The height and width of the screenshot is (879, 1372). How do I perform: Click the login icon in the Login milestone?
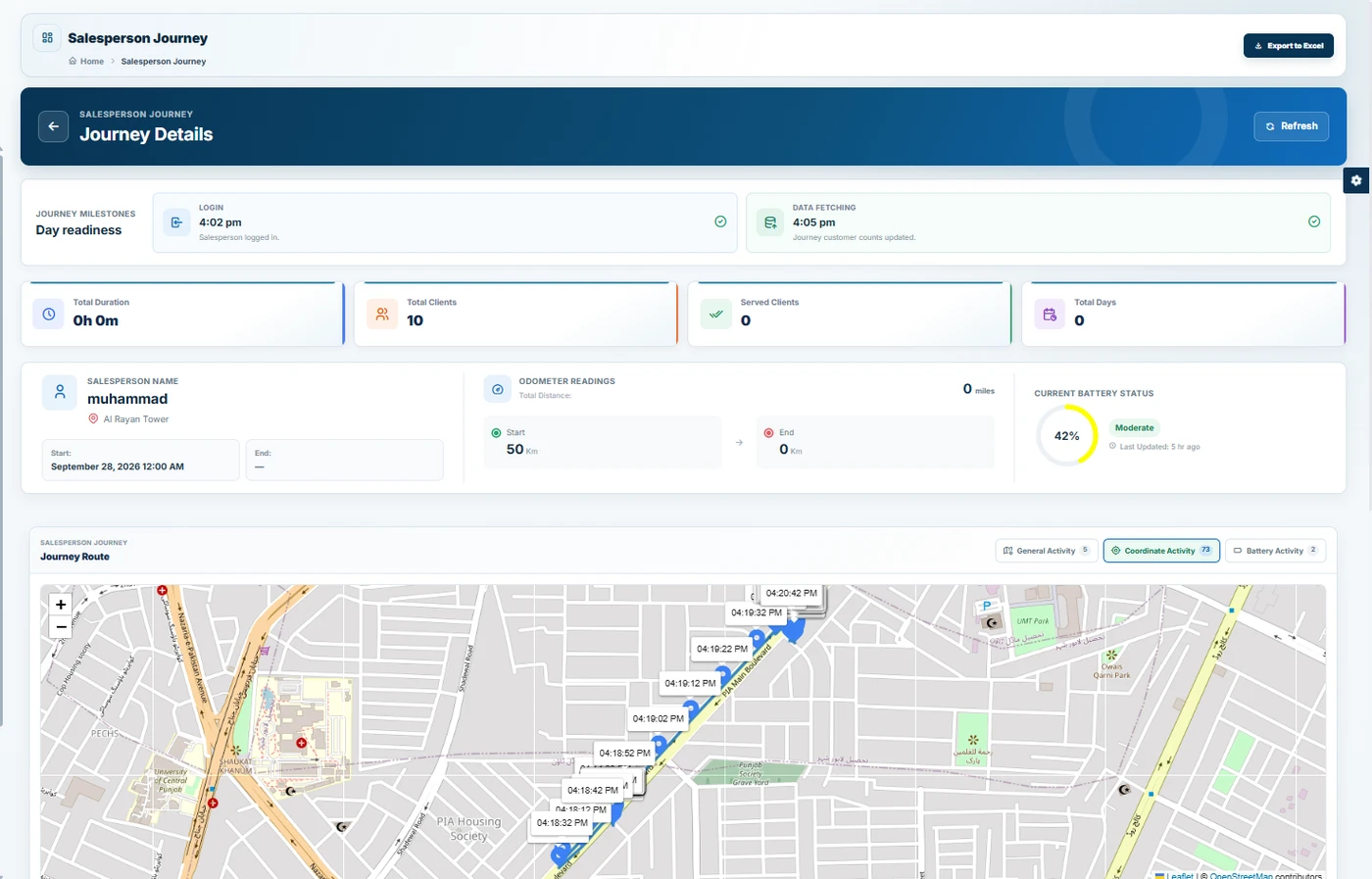176,222
